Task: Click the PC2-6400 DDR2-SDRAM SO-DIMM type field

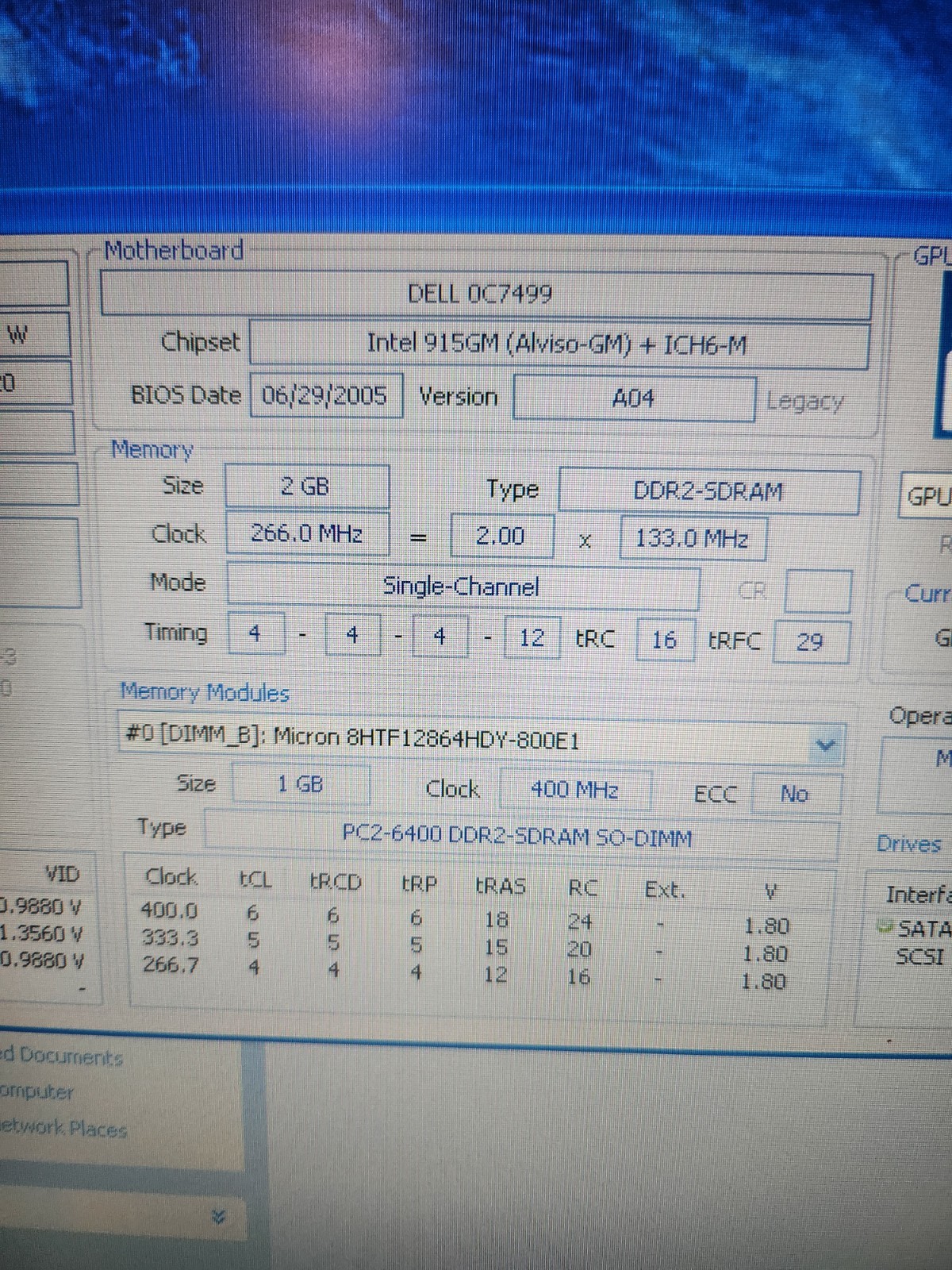Action: (x=520, y=835)
